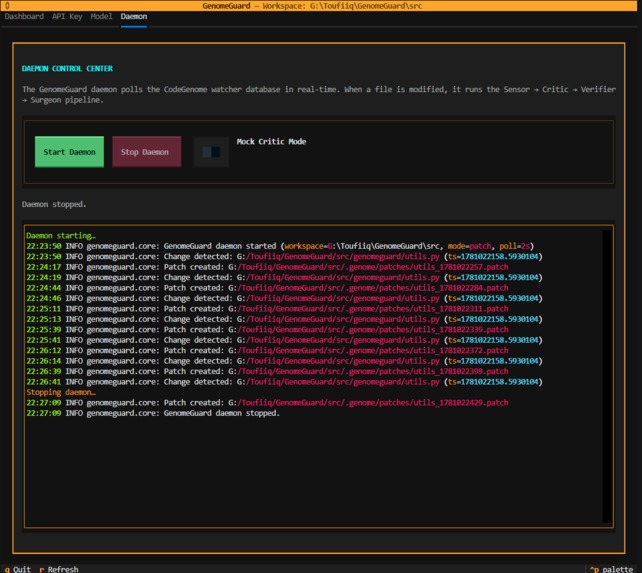Click the Quit shortcut in footer

tap(18, 569)
